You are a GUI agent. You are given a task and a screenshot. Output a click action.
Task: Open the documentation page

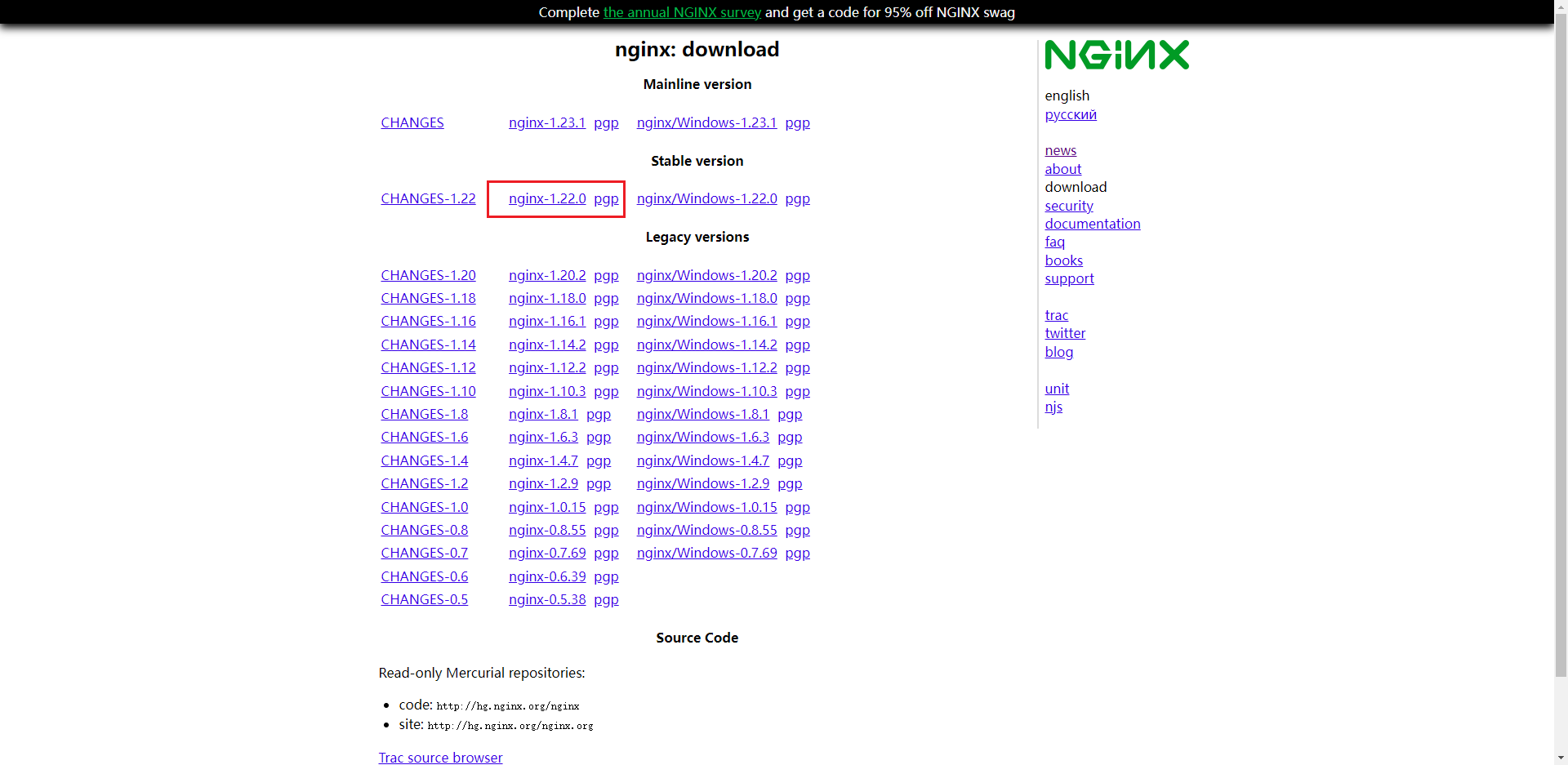1092,224
